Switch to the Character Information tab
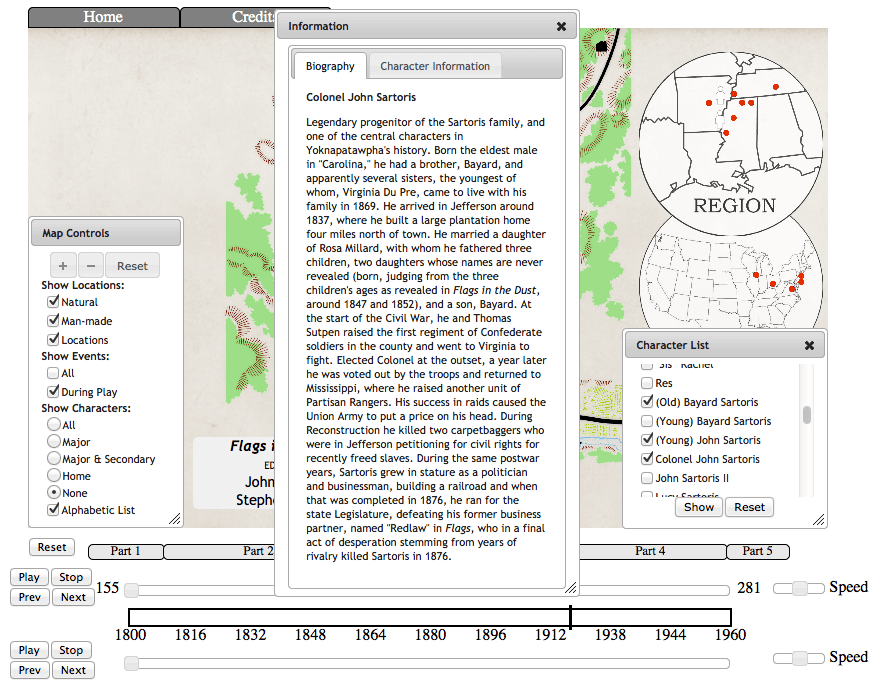The height and width of the screenshot is (681, 882). (435, 67)
